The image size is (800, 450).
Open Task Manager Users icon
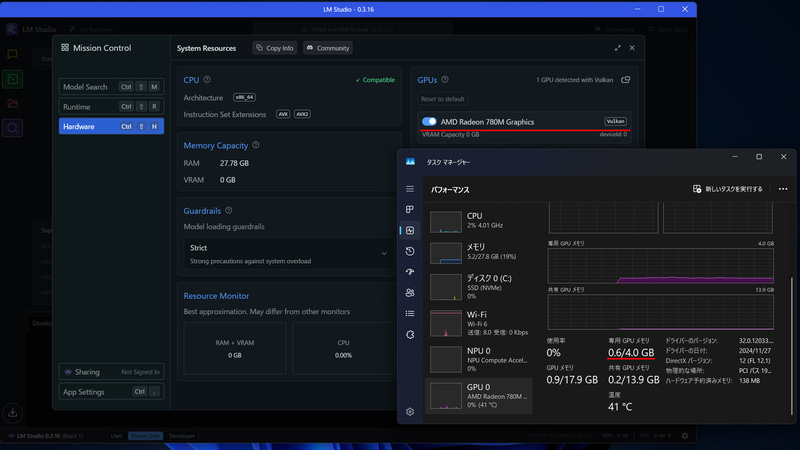pyautogui.click(x=410, y=293)
